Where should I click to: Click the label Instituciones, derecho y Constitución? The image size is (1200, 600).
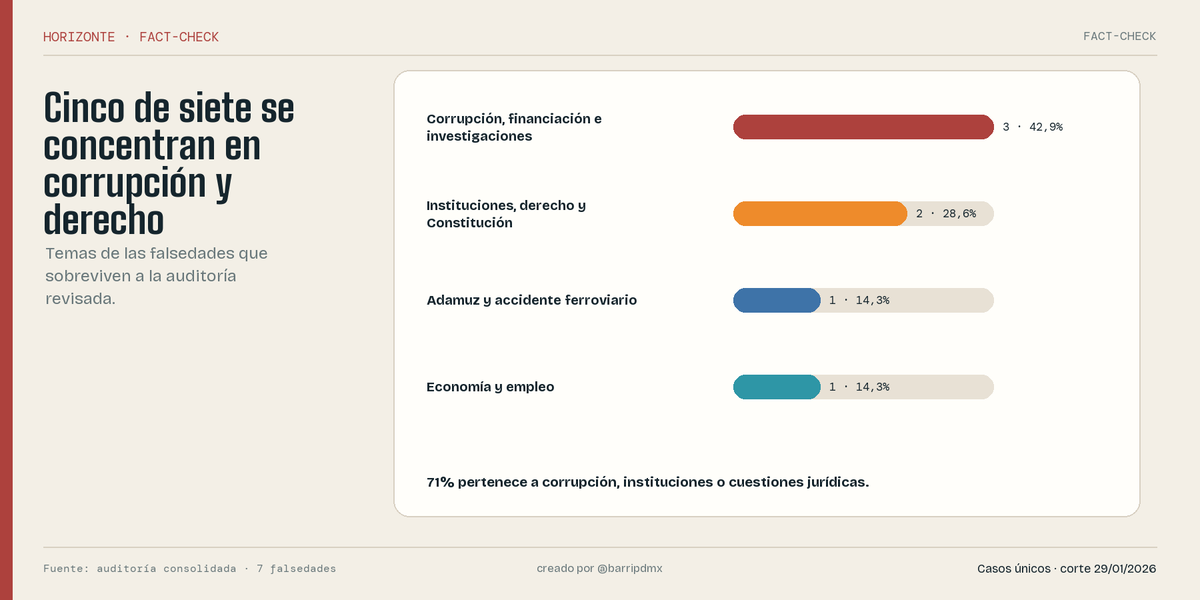[x=506, y=214]
